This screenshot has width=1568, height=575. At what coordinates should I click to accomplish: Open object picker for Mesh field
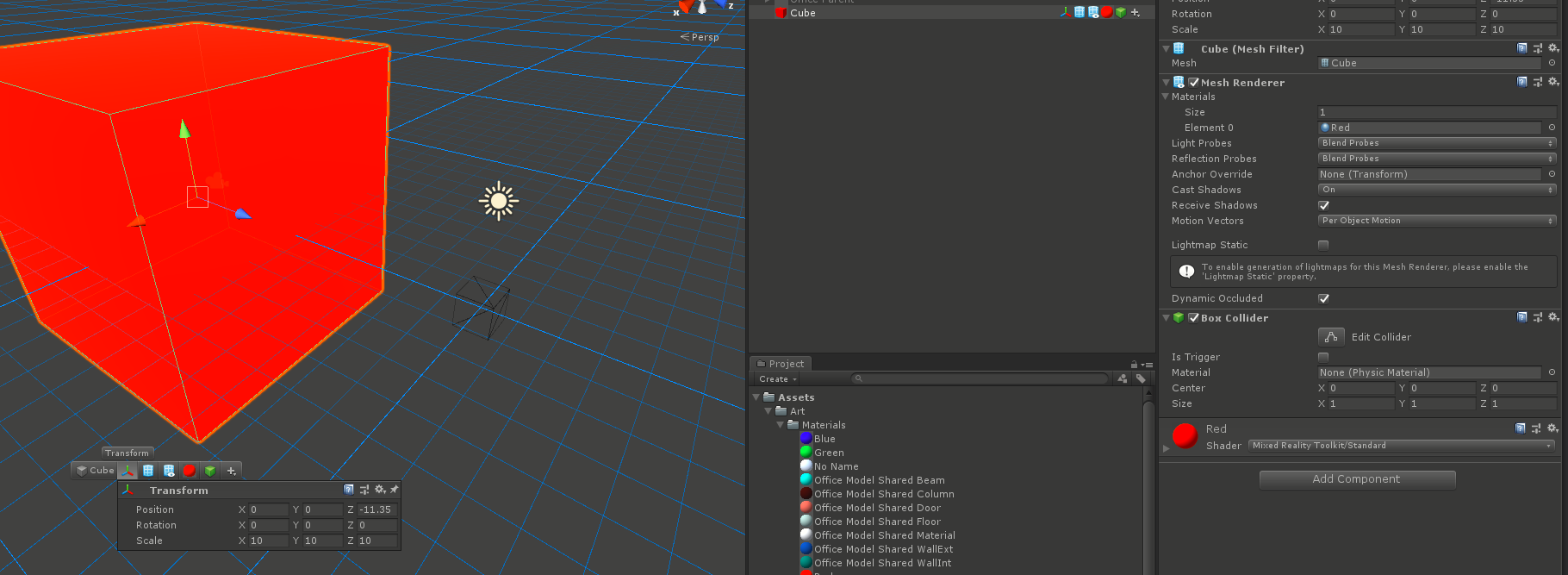coord(1552,63)
